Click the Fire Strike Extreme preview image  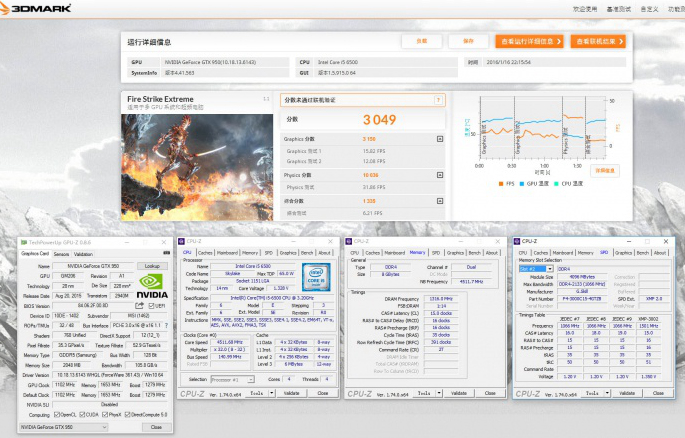tap(197, 167)
